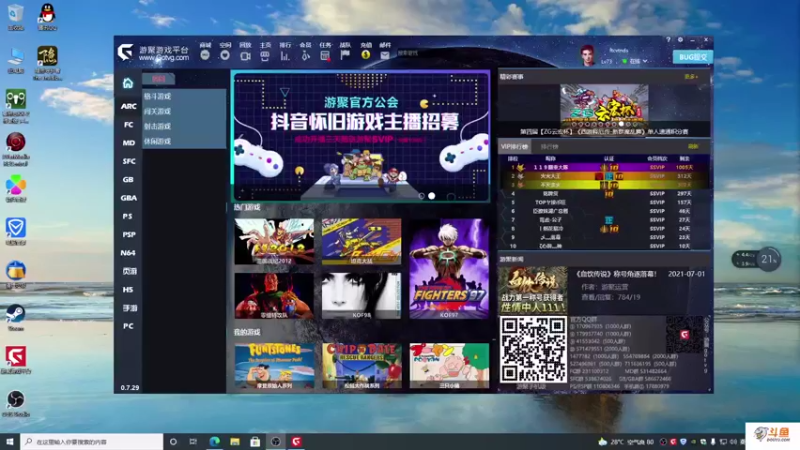Screen dimensions: 800x450
Task: Click the 刷新 refresh link
Action: pos(692,147)
